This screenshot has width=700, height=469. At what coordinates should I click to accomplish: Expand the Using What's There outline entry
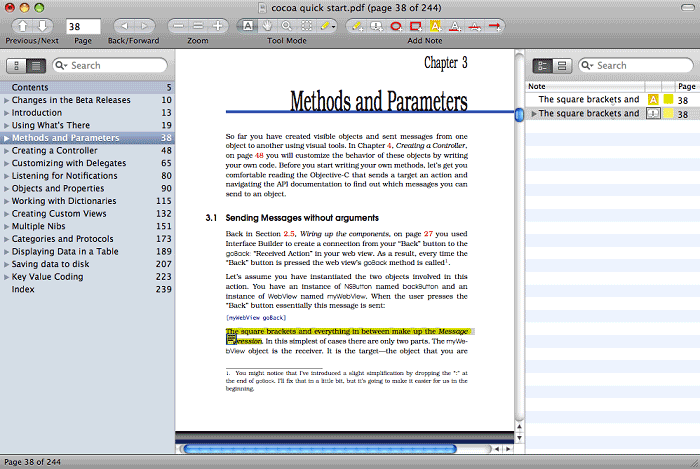pyautogui.click(x=6, y=125)
